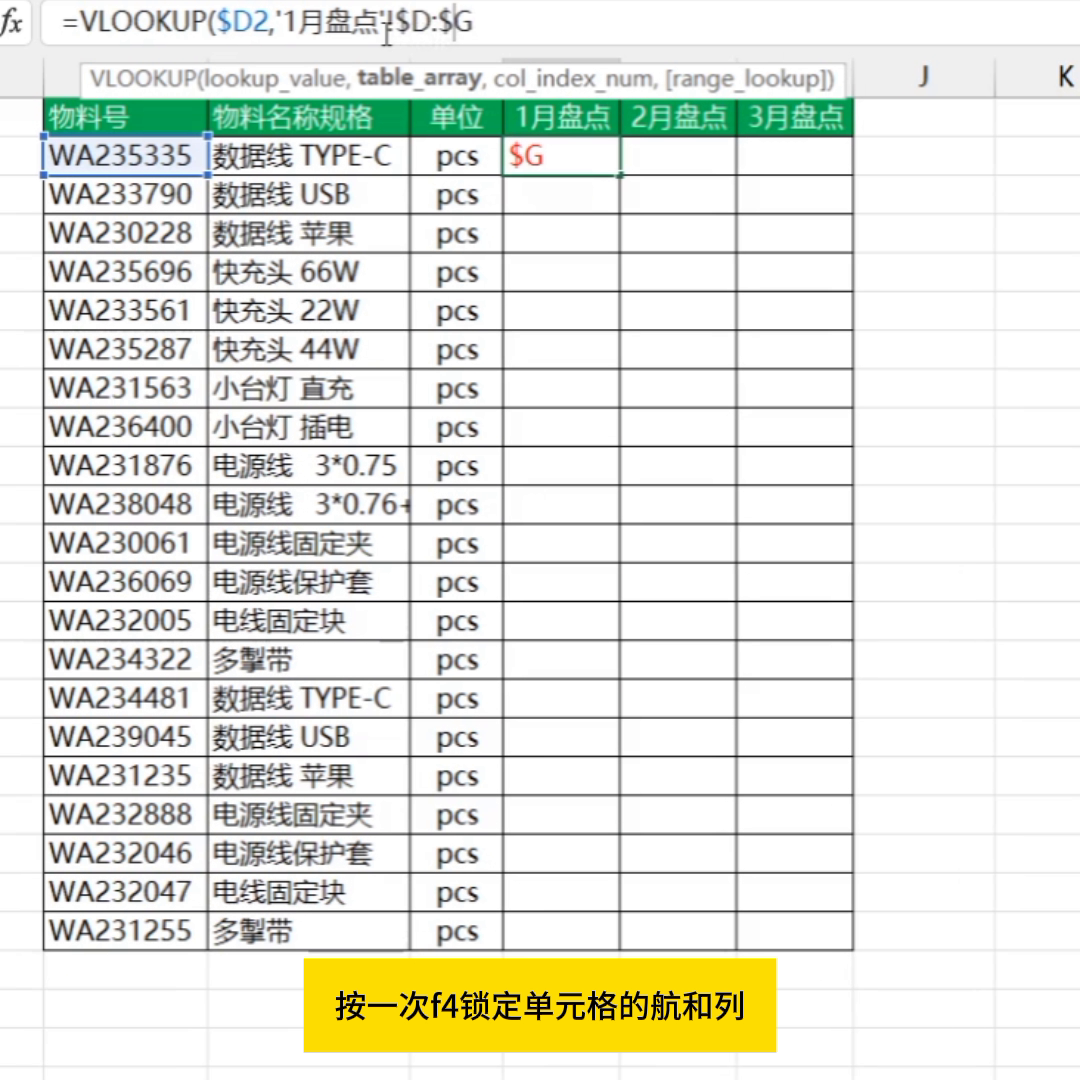Click 快充头 66W name cell
Image resolution: width=1080 pixels, height=1080 pixels.
309,272
